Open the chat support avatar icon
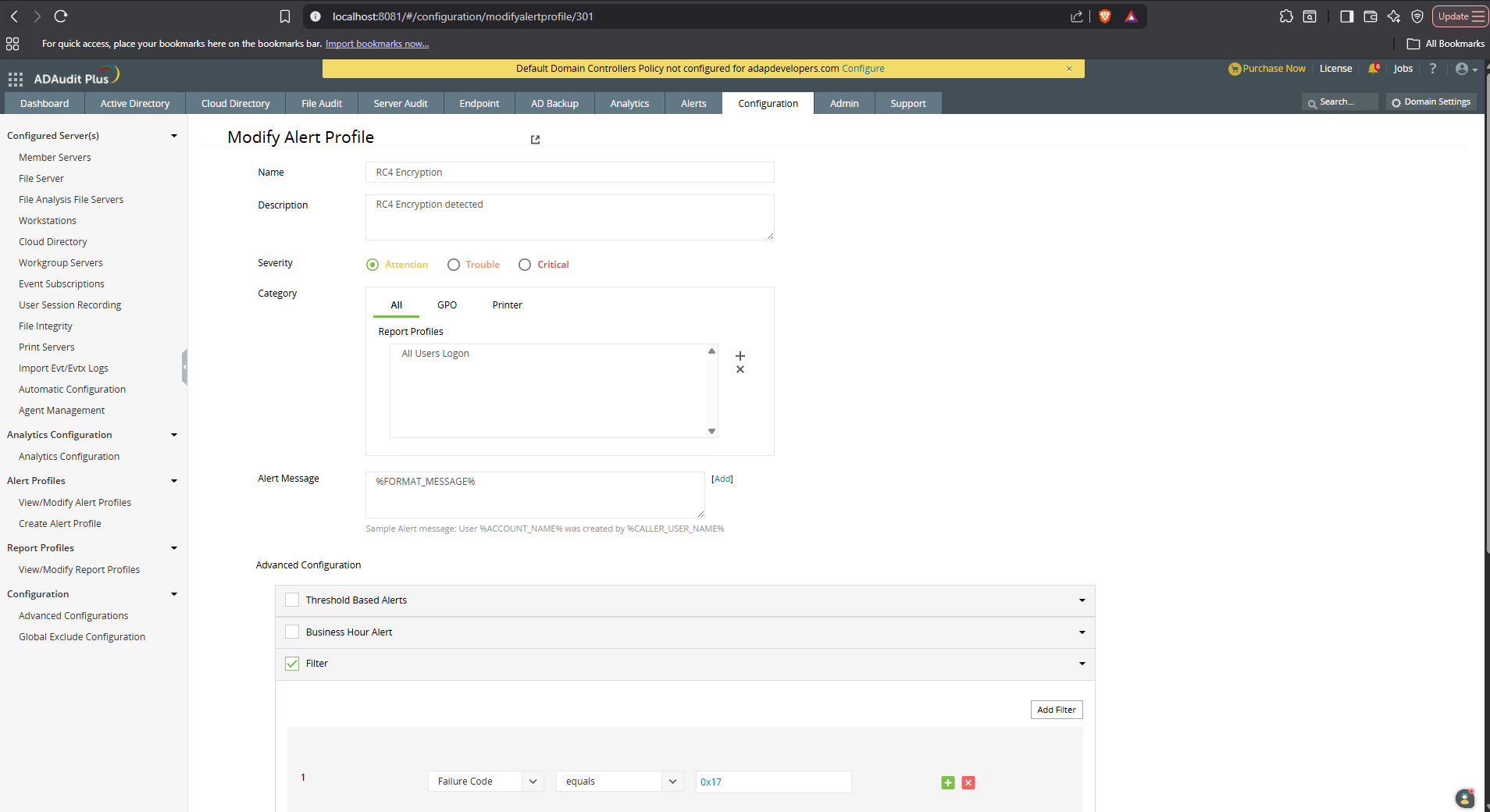The height and width of the screenshot is (812, 1490). pos(1465,798)
